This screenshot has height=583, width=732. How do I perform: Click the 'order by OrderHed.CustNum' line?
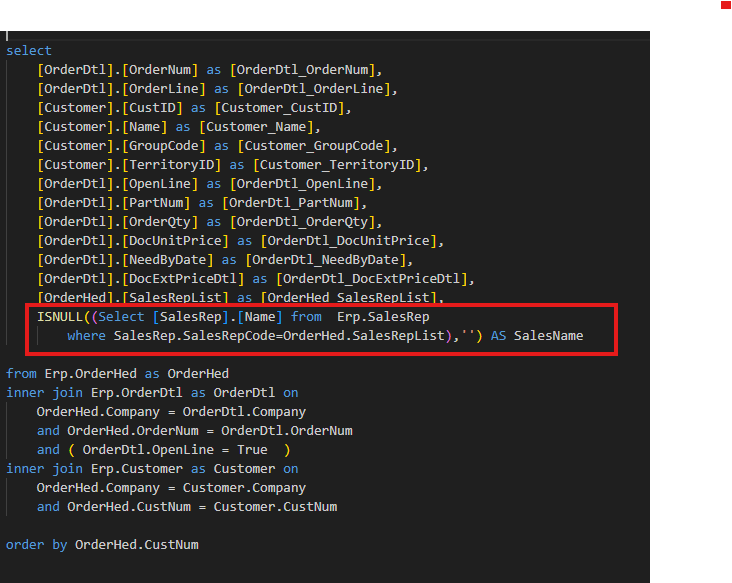[102, 545]
